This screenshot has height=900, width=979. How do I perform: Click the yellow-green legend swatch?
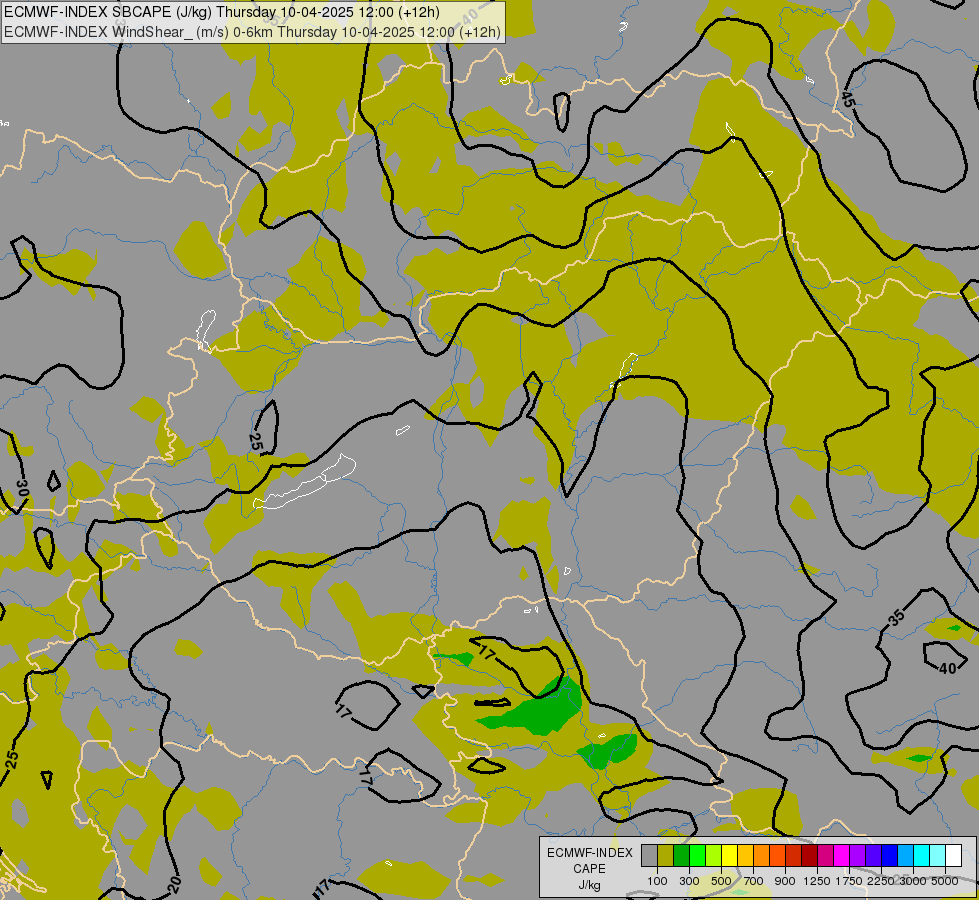coord(714,856)
